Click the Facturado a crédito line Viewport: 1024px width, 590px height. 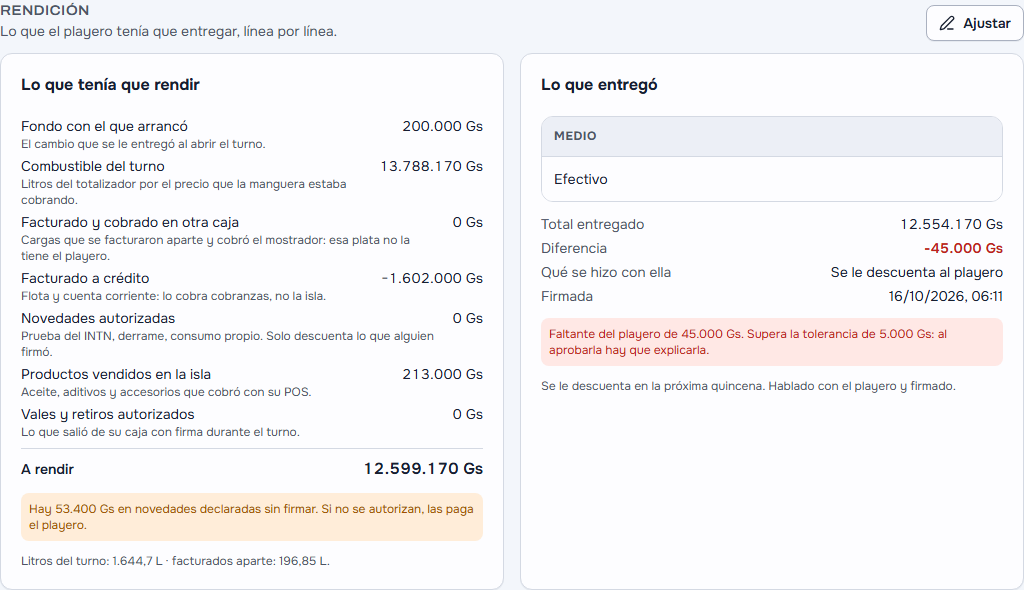pos(251,286)
